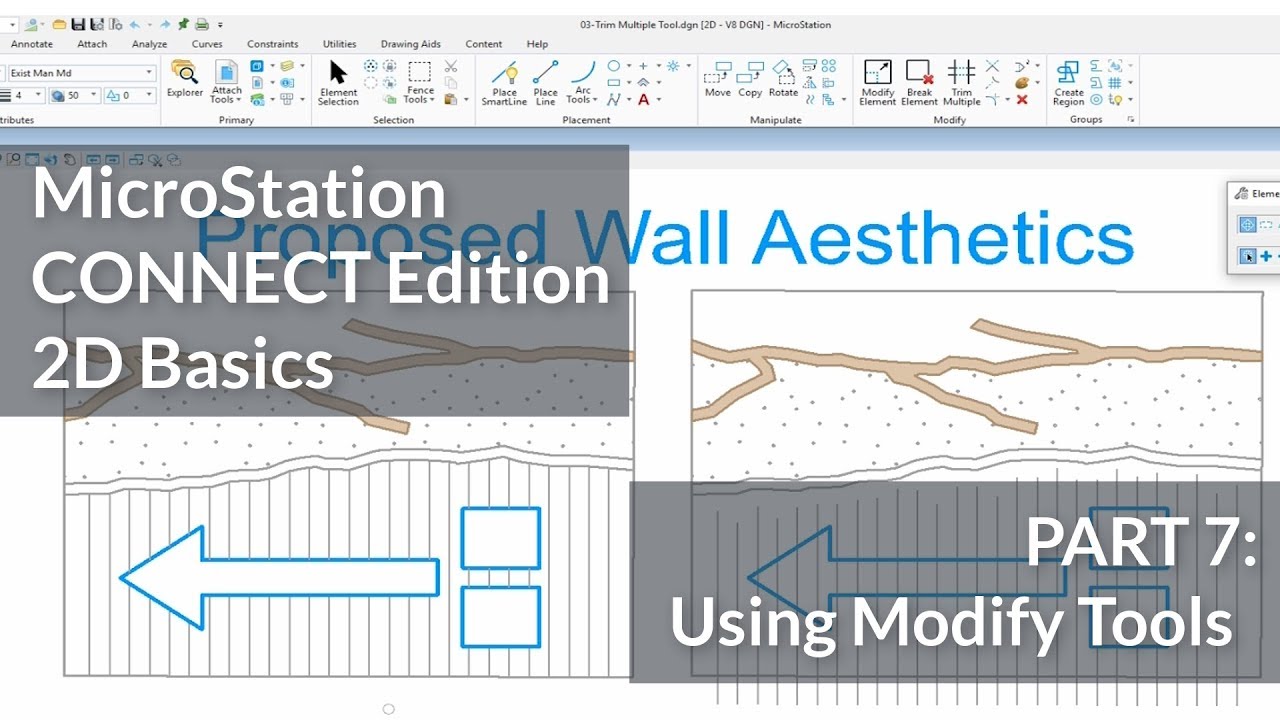This screenshot has width=1280, height=720.
Task: Activate the Place Line tool
Action: pos(545,84)
